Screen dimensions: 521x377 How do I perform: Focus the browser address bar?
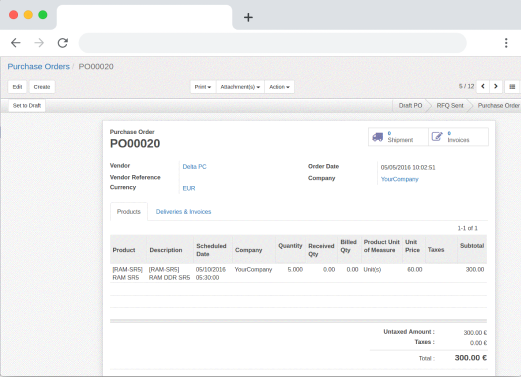272,43
